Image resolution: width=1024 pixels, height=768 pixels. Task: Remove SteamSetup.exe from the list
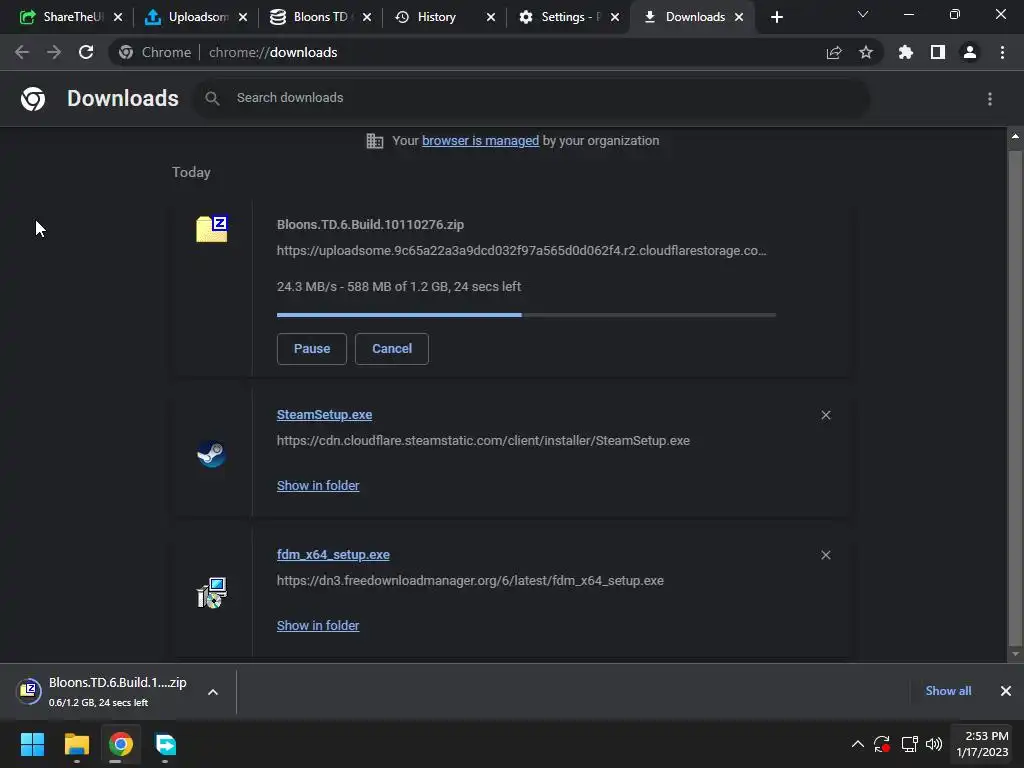(826, 415)
